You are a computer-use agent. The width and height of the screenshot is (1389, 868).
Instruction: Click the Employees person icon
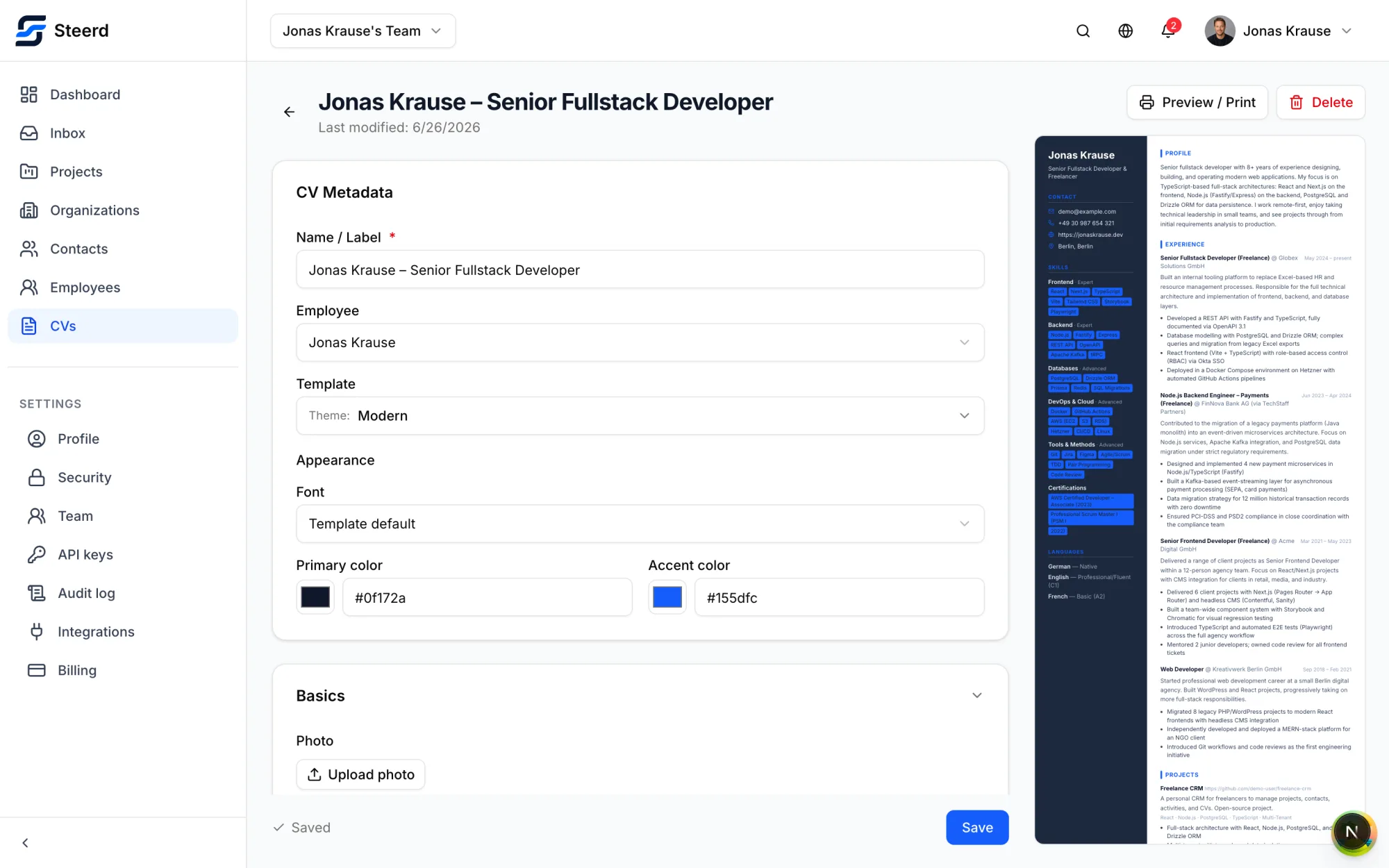28,287
